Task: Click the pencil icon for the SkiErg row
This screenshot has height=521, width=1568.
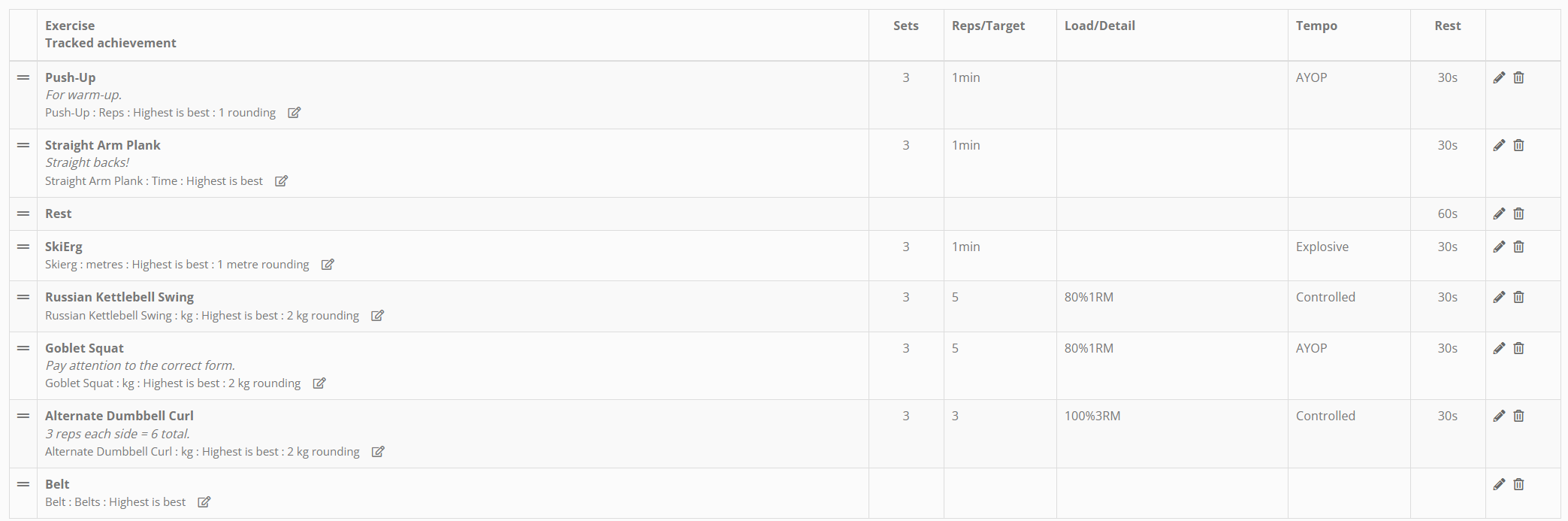Action: point(1499,247)
